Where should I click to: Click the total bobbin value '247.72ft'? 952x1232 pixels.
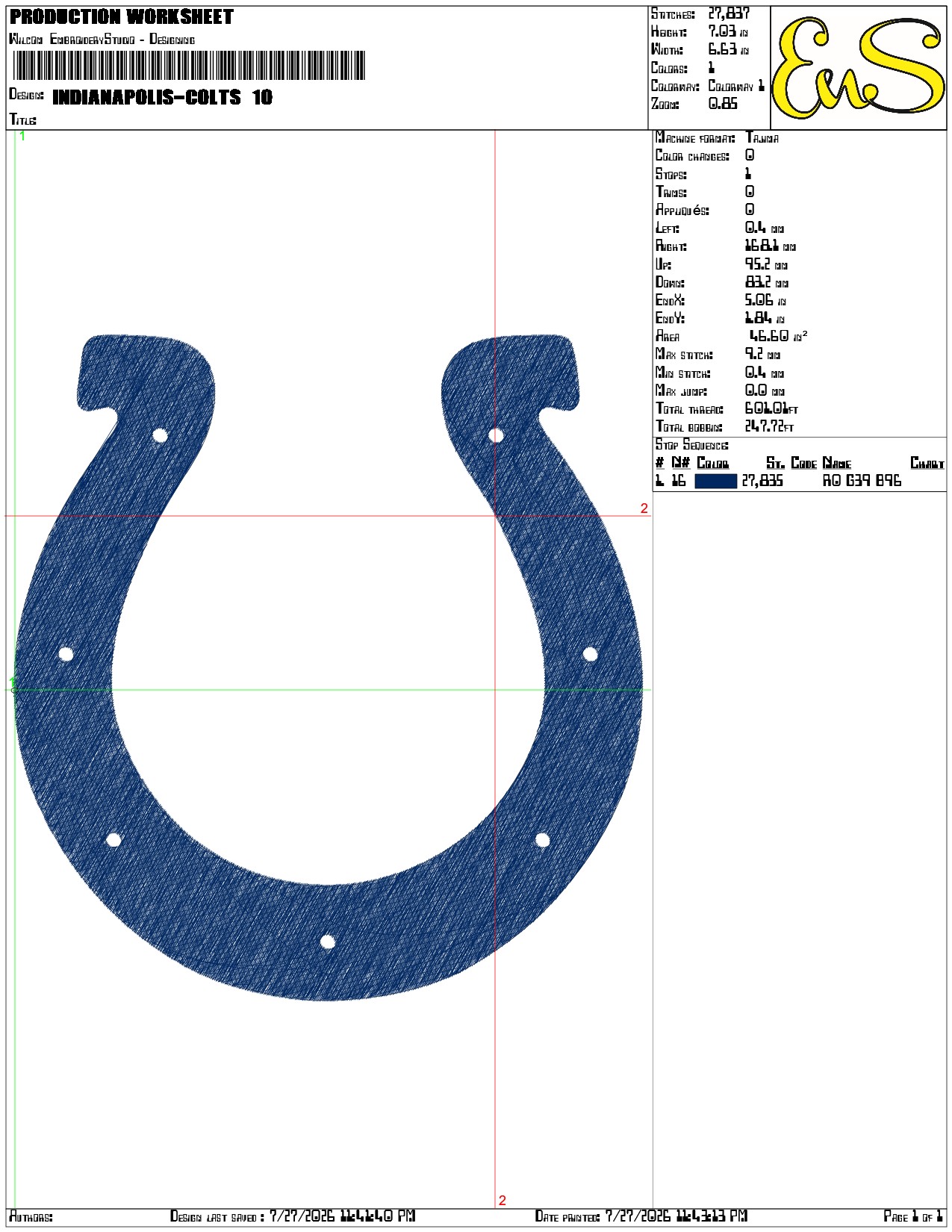769,426
